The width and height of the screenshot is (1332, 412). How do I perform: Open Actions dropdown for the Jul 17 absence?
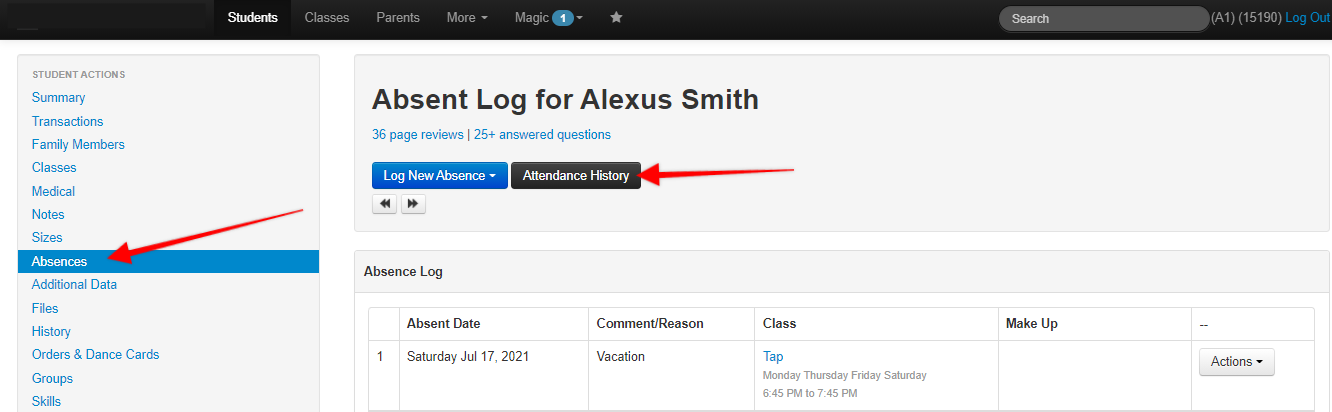1236,362
